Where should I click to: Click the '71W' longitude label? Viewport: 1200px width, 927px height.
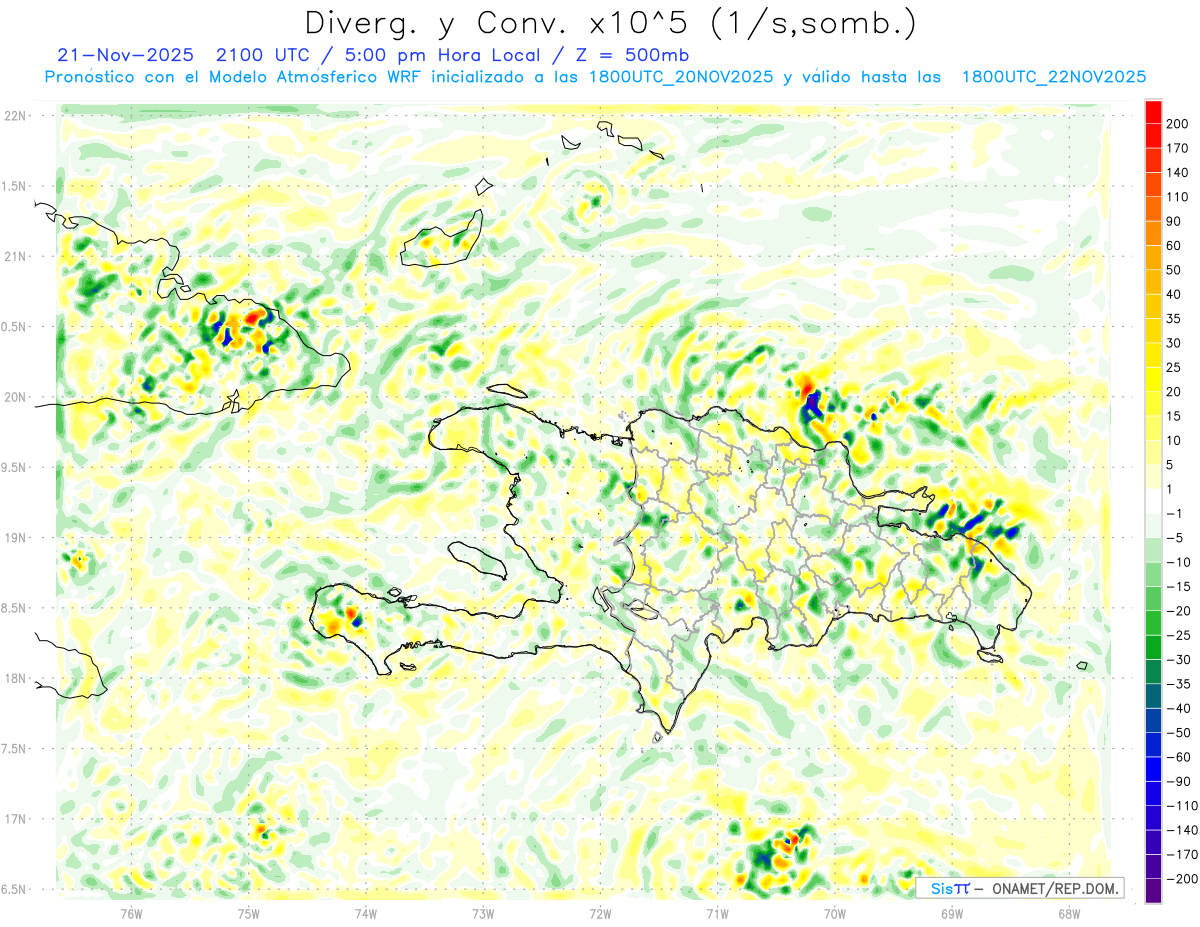717,913
